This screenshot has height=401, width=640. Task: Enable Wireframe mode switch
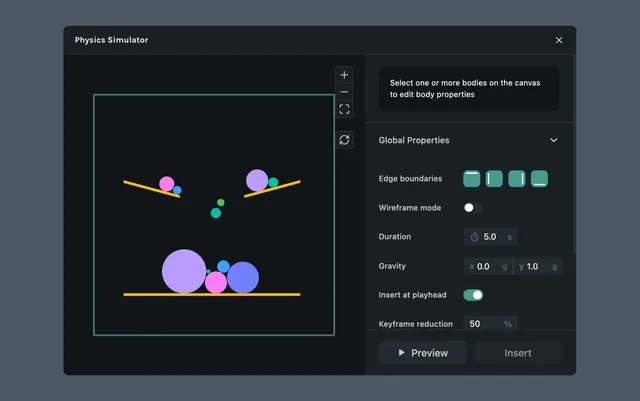(x=473, y=208)
